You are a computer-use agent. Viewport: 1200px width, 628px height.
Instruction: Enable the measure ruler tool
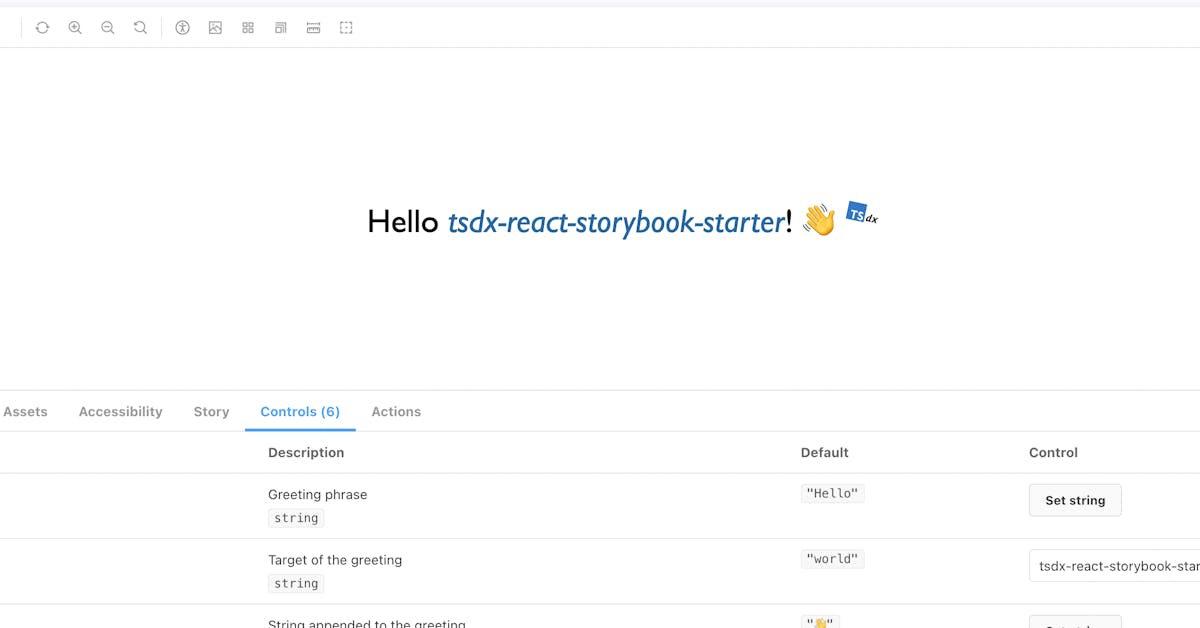click(313, 28)
